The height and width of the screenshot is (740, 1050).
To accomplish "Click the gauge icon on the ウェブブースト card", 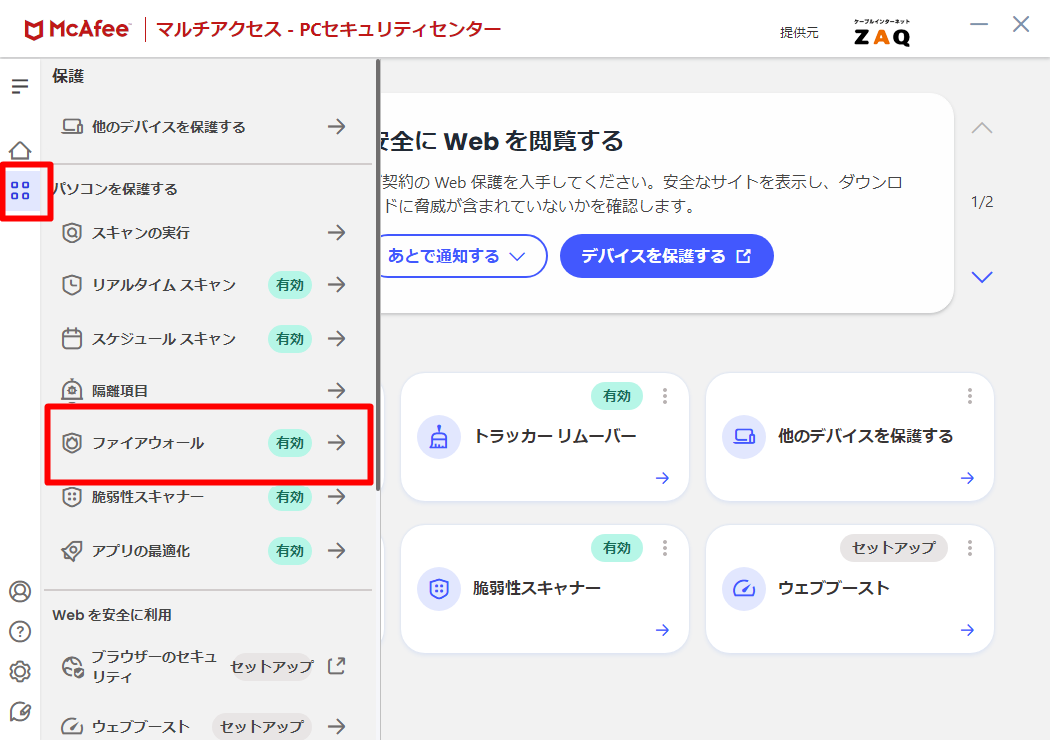I will [x=743, y=589].
